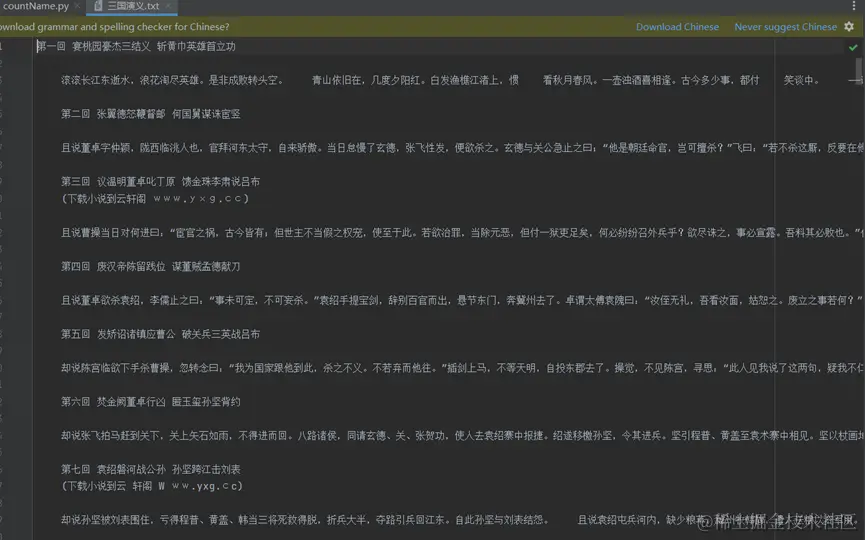Click the 第二回 张翼德怒鞭督邮 heading
Screen dimensions: 865x540
coord(151,114)
